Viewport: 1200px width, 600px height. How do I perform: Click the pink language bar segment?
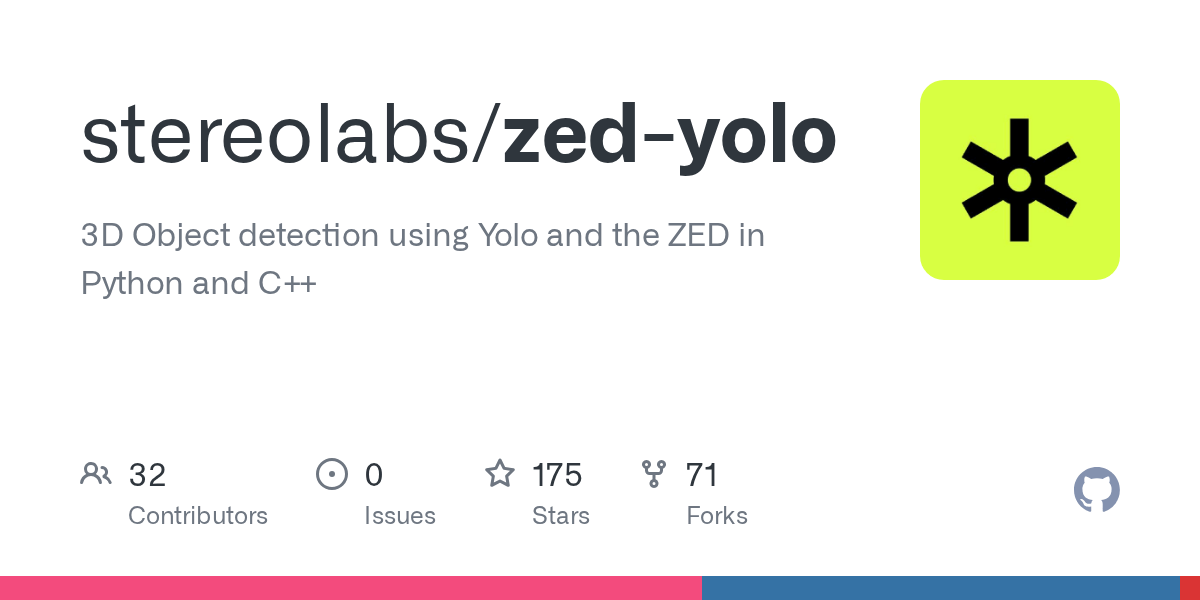[350, 588]
